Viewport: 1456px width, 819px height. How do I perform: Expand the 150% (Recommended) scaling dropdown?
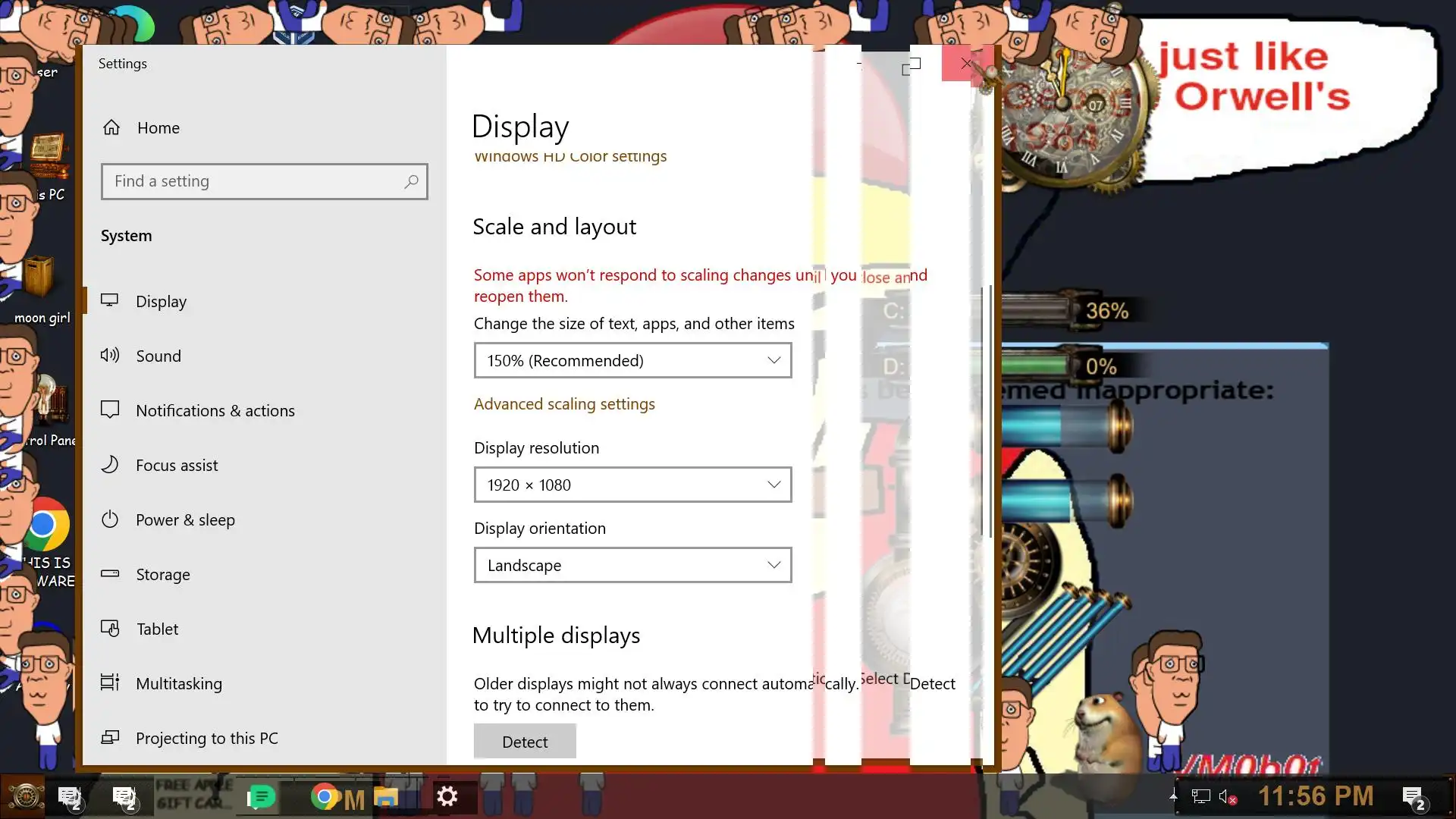(632, 361)
